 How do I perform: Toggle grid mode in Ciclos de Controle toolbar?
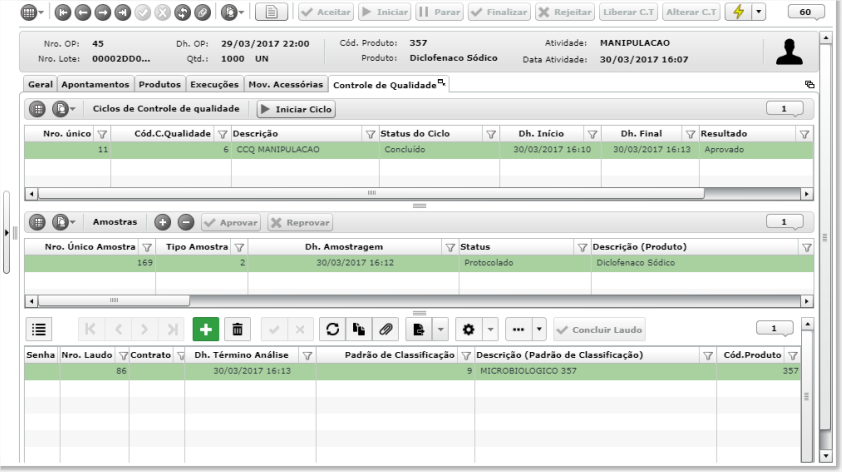point(37,109)
